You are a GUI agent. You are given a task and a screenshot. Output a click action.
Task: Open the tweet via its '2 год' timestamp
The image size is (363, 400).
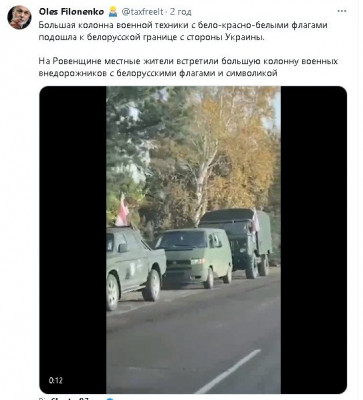(x=180, y=12)
